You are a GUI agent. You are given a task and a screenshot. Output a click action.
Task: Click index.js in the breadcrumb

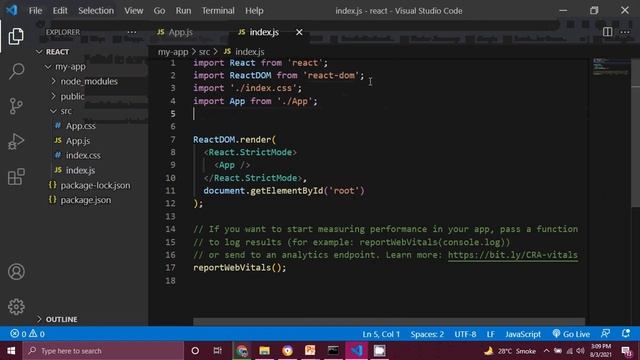pos(249,52)
